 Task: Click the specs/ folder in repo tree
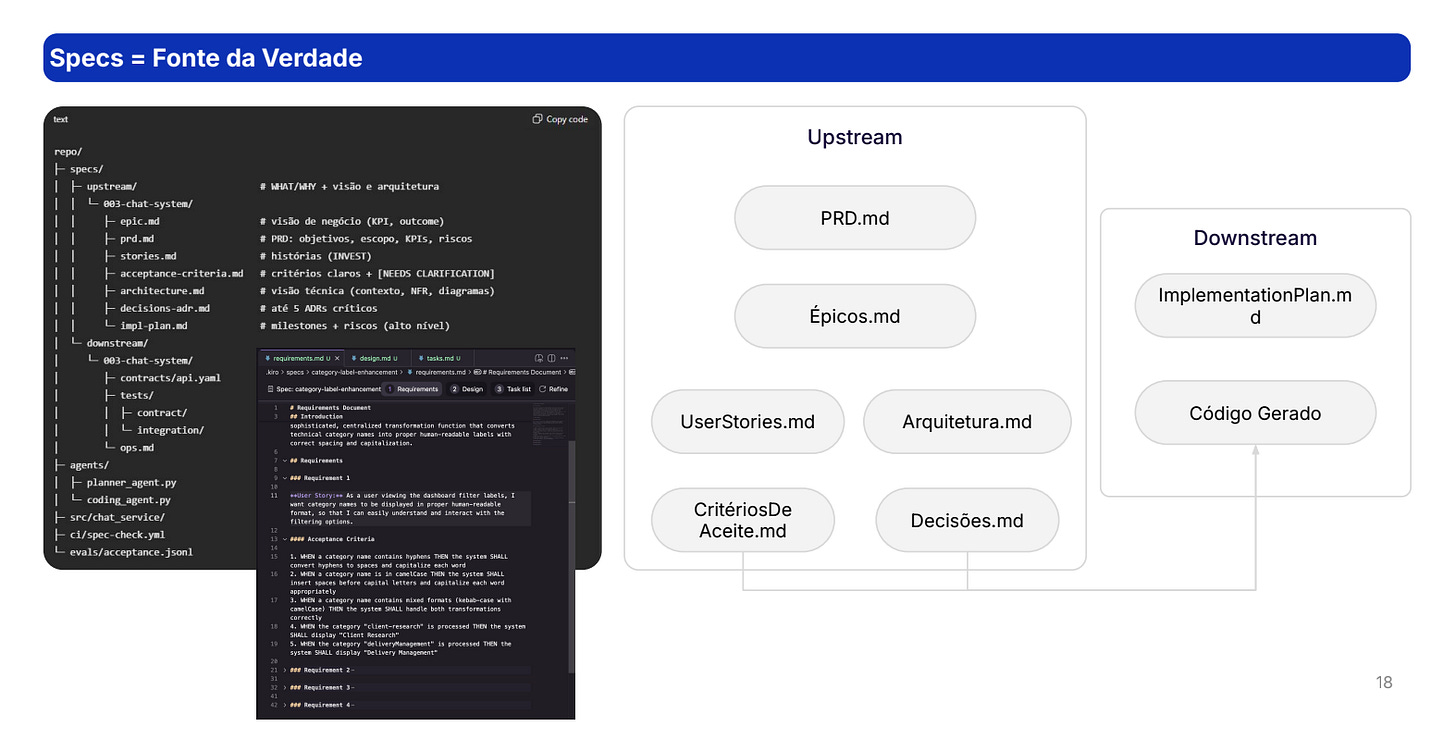click(x=87, y=169)
